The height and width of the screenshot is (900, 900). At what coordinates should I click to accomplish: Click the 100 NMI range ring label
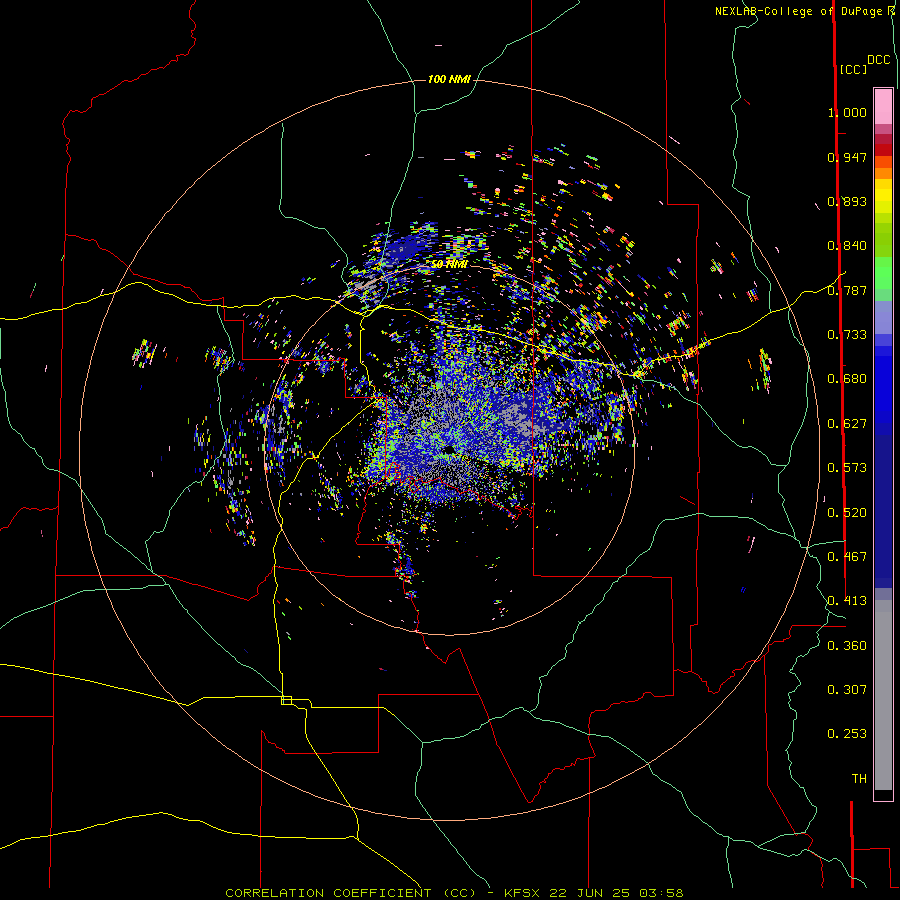(x=449, y=79)
